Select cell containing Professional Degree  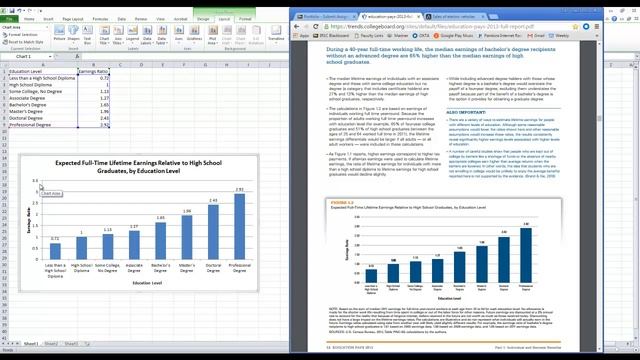(x=43, y=125)
